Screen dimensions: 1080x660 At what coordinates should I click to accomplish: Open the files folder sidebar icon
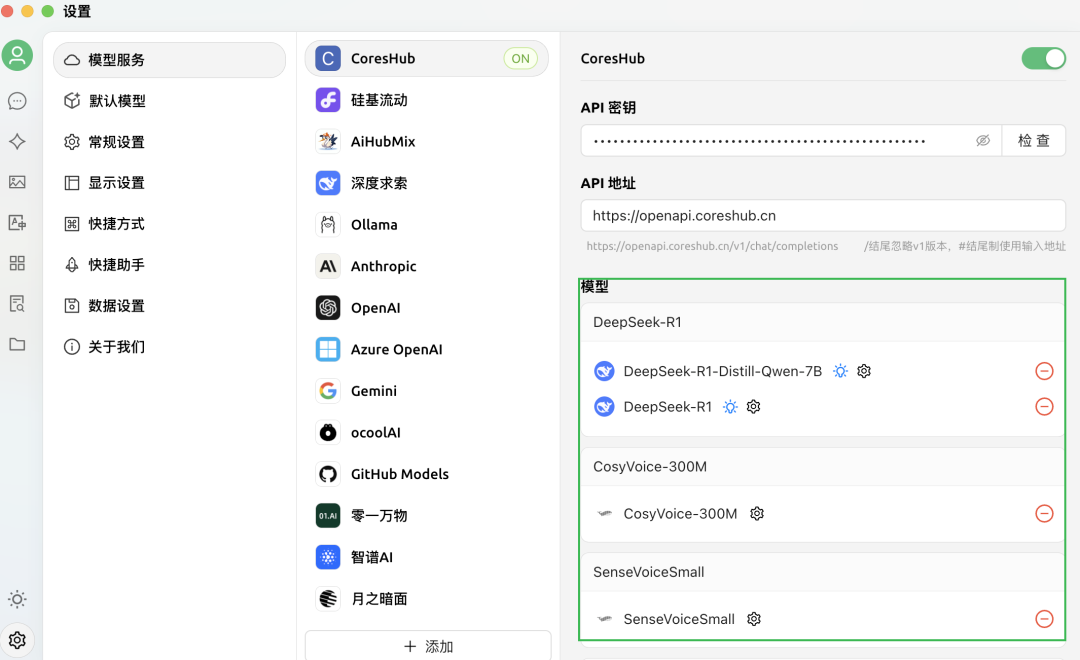(17, 344)
